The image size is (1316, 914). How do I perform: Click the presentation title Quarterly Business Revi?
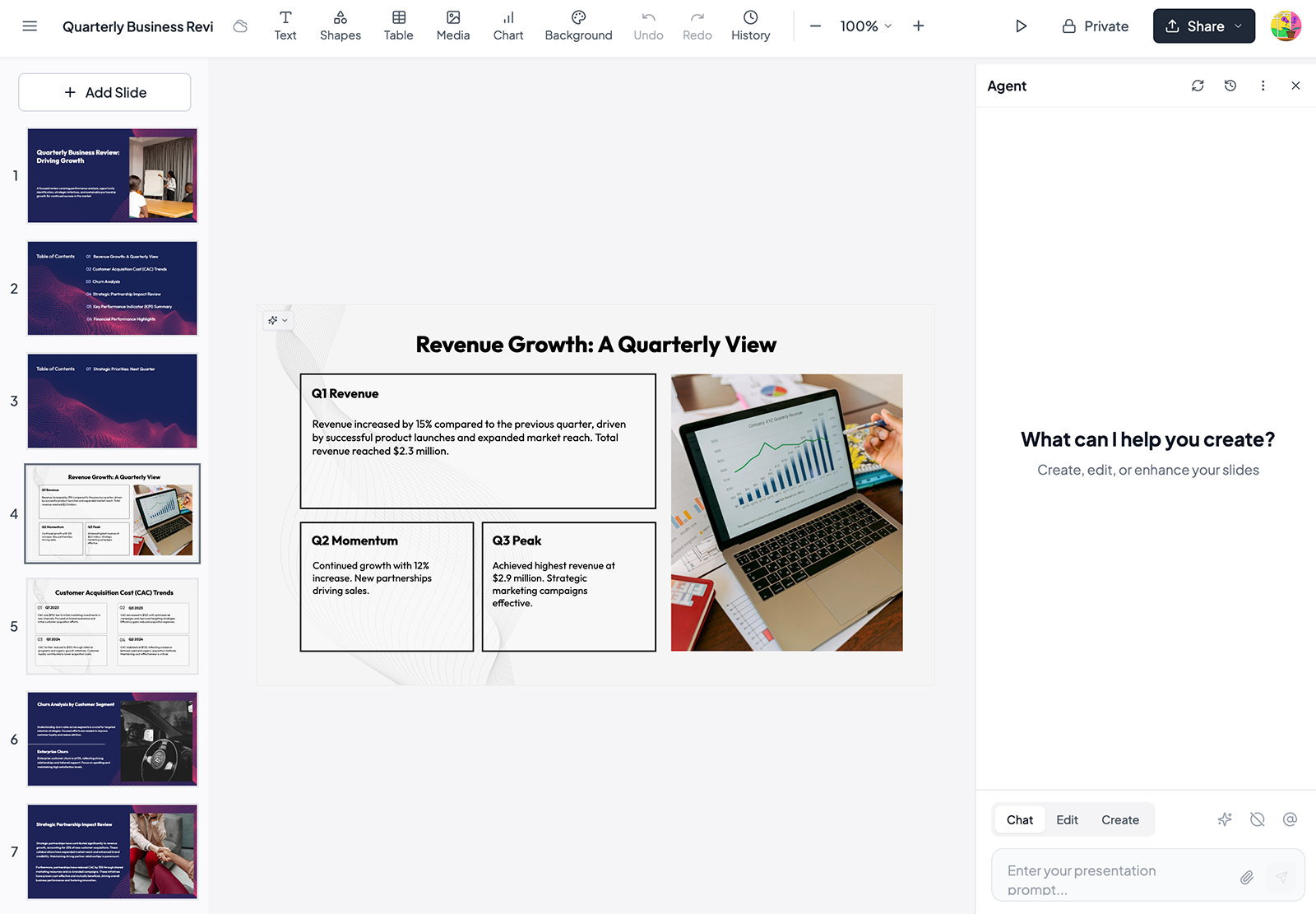137,26
